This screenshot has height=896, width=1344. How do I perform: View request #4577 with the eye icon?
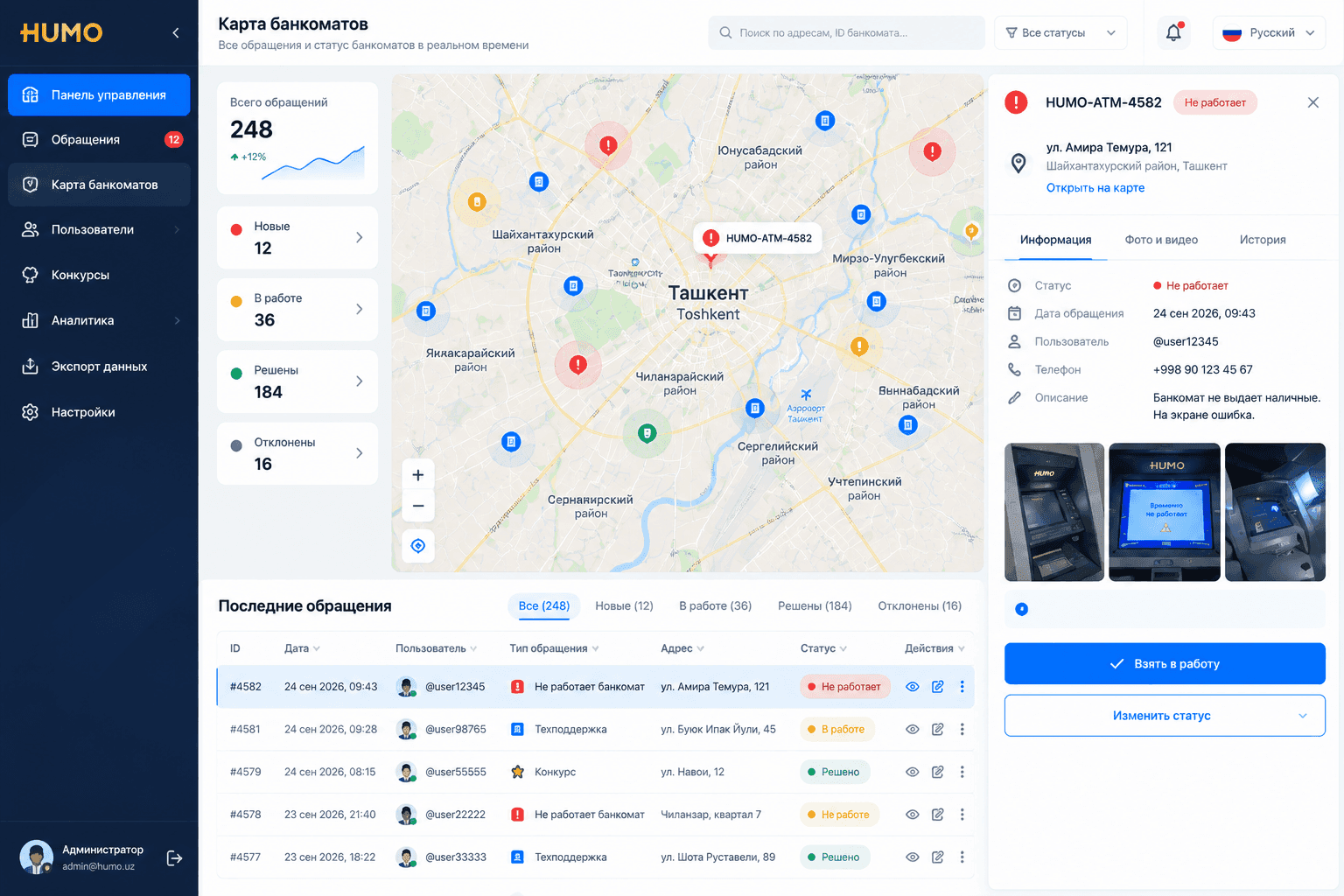point(912,857)
